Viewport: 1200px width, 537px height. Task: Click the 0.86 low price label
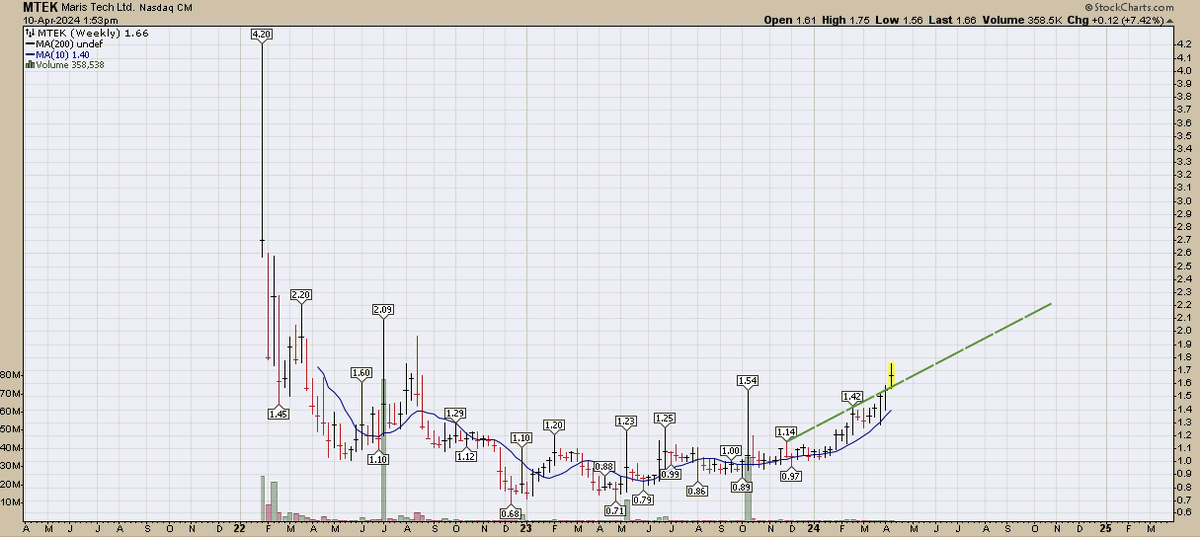point(698,490)
